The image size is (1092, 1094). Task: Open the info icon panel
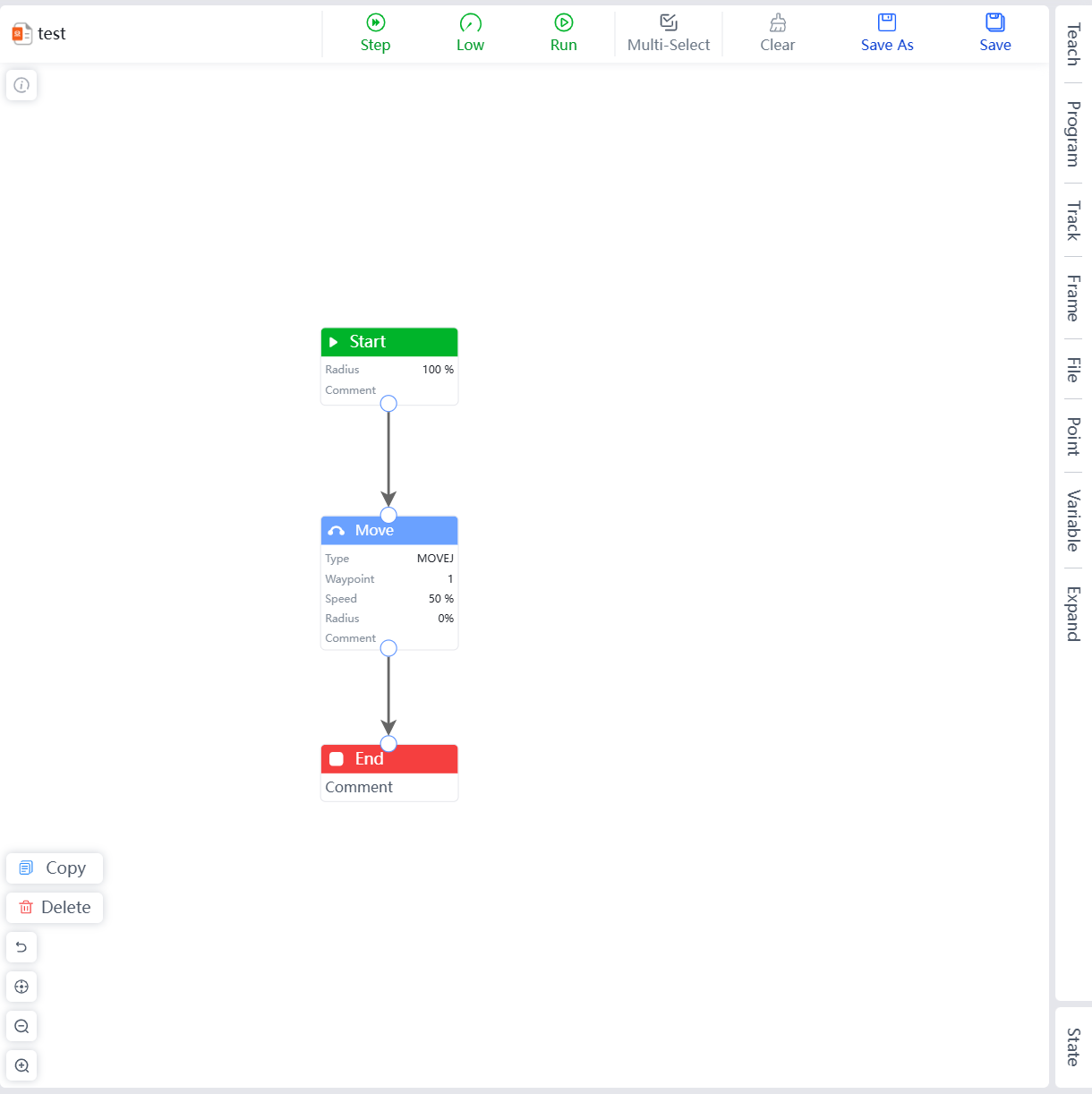coord(21,85)
